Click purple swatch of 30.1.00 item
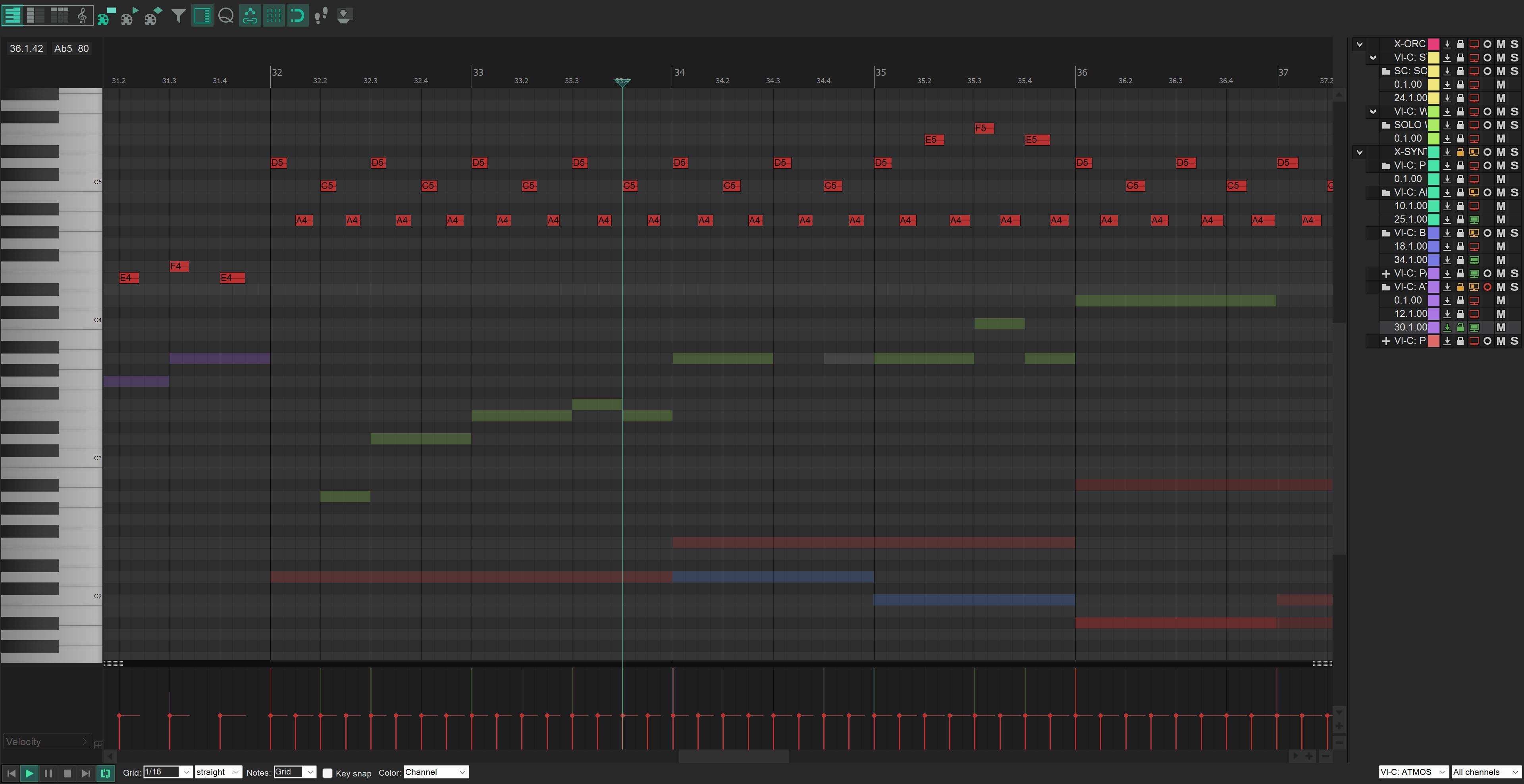 [x=1433, y=328]
